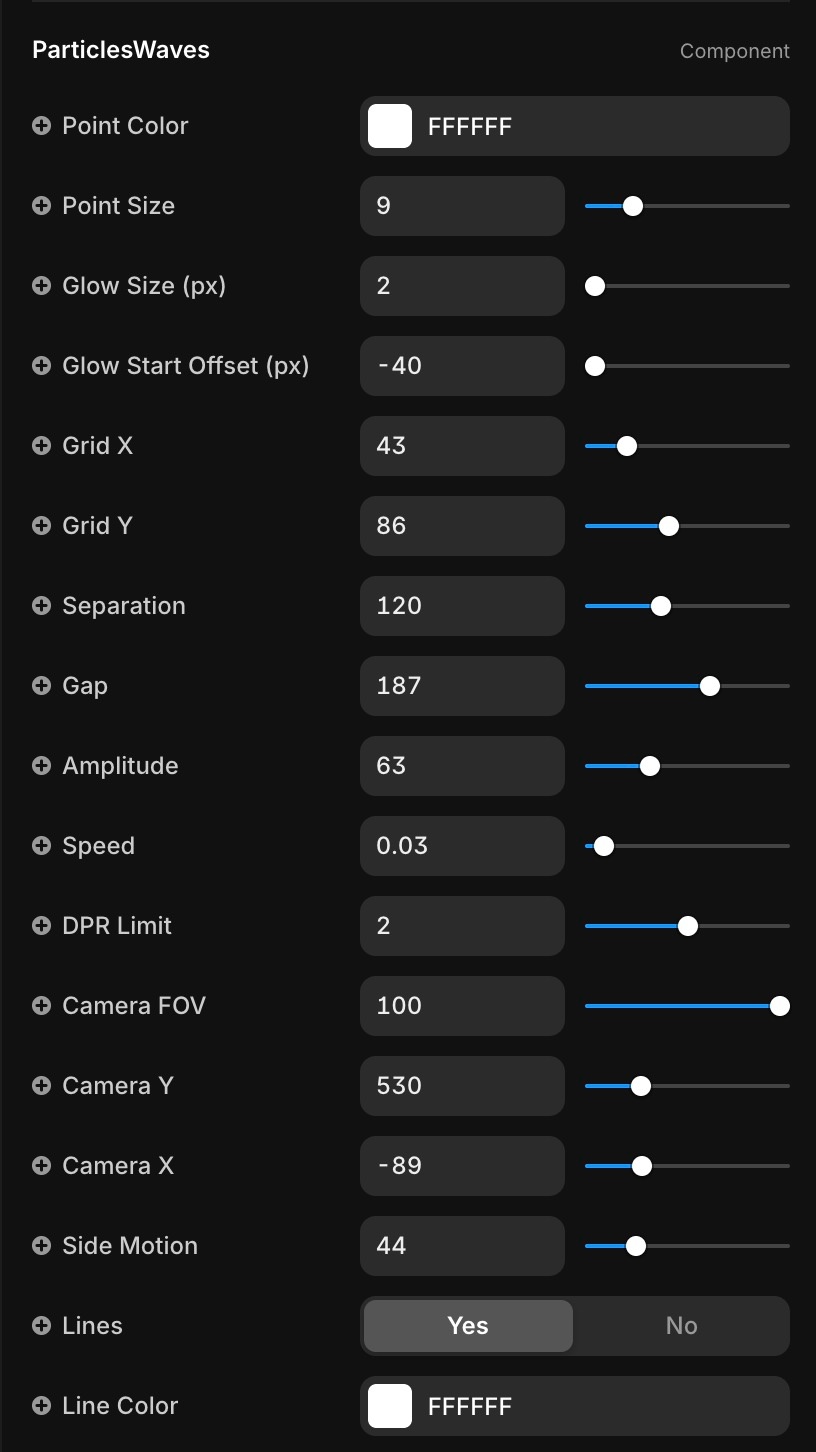Click the plus icon beside Point Color

[41, 126]
